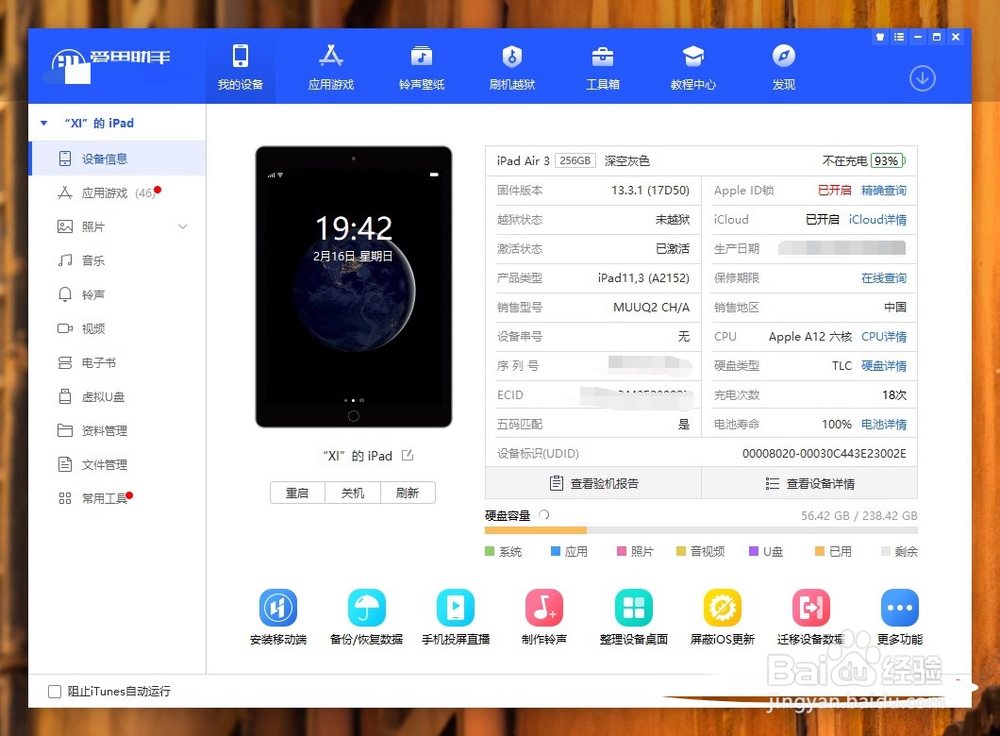This screenshot has width=1000, height=736.
Task: Click the 93% battery indicator
Action: (x=888, y=161)
